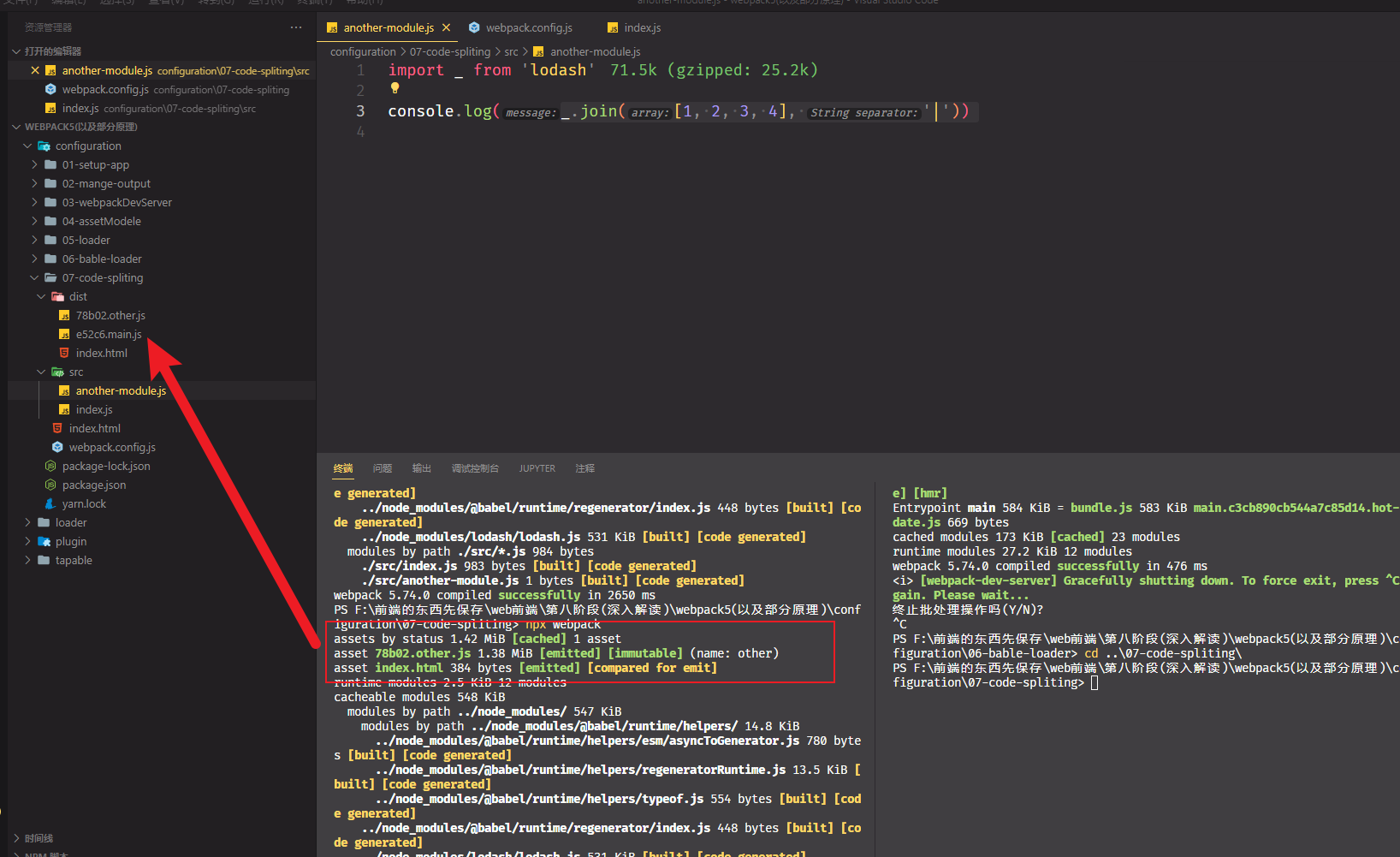
Task: Click the yarn.lock file icon
Action: 50,503
